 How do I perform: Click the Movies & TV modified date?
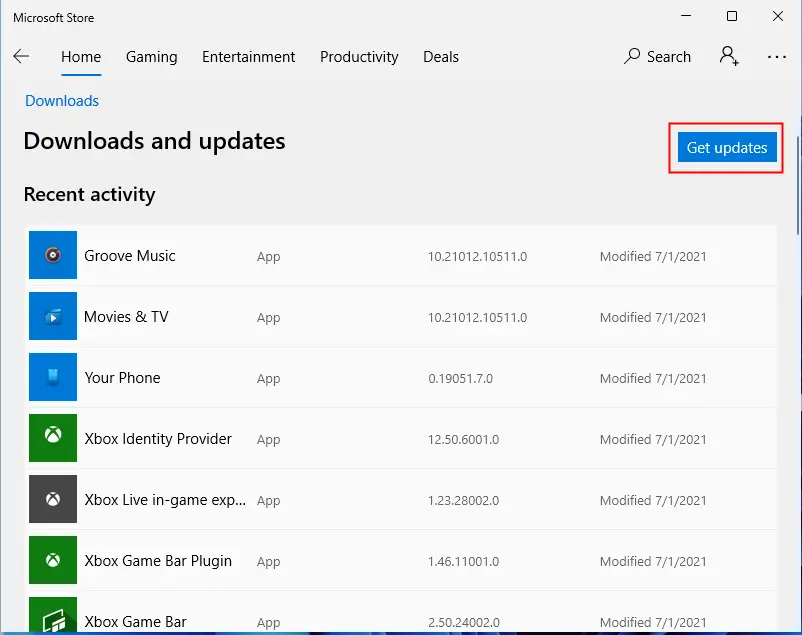653,317
